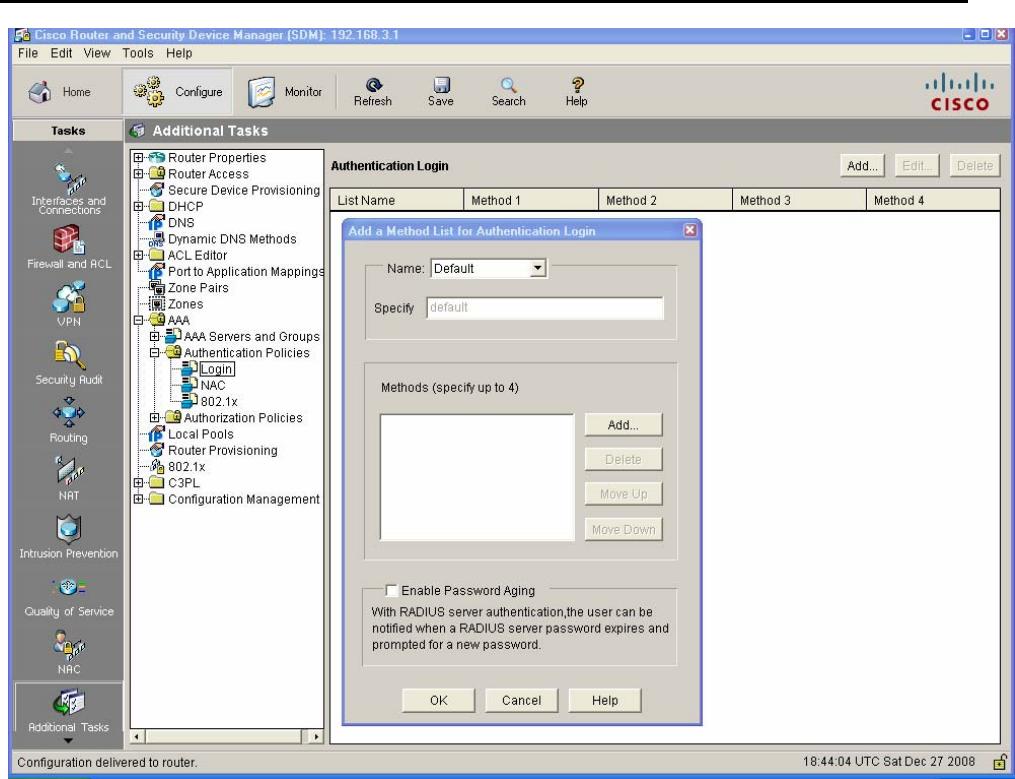Open the Name dropdown in the dialog

[x=537, y=268]
